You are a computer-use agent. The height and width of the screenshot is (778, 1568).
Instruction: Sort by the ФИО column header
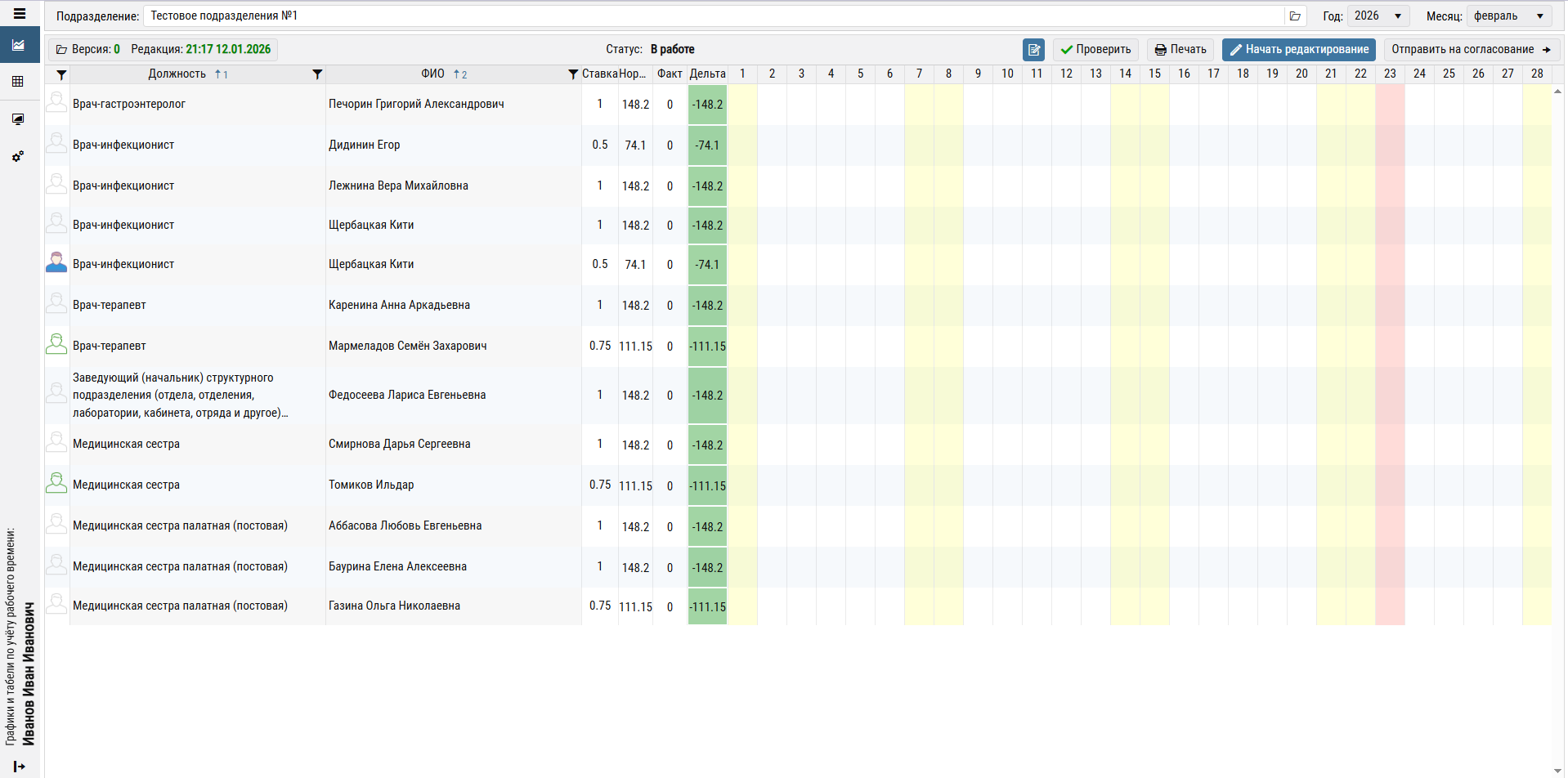point(432,74)
